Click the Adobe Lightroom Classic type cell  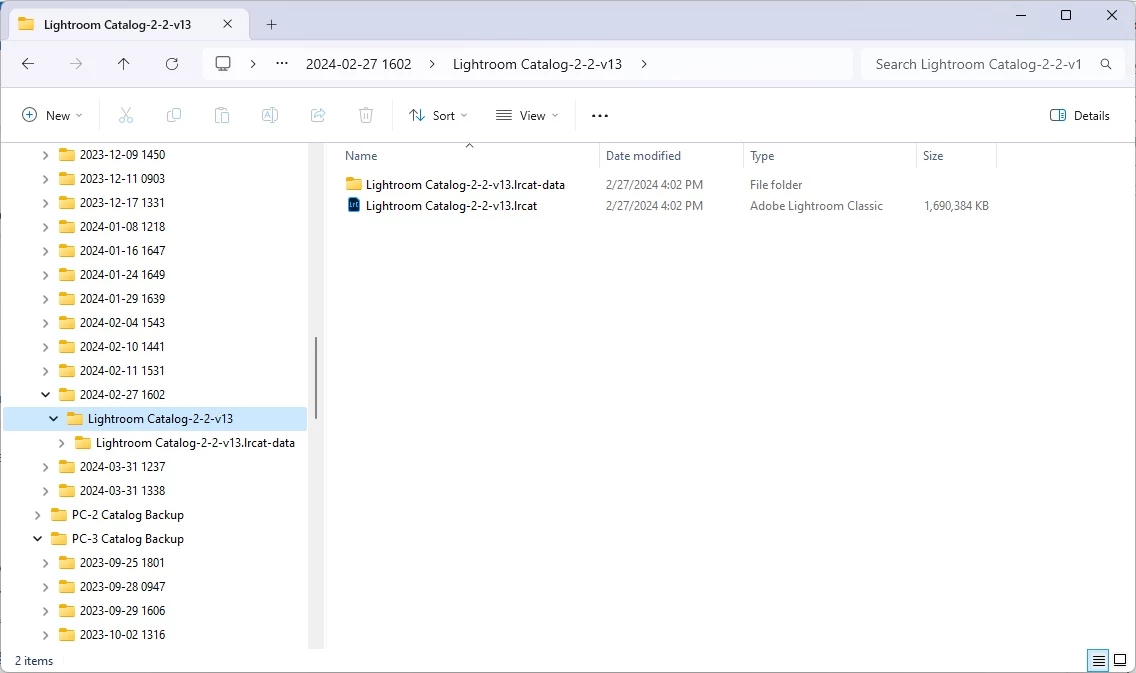816,206
